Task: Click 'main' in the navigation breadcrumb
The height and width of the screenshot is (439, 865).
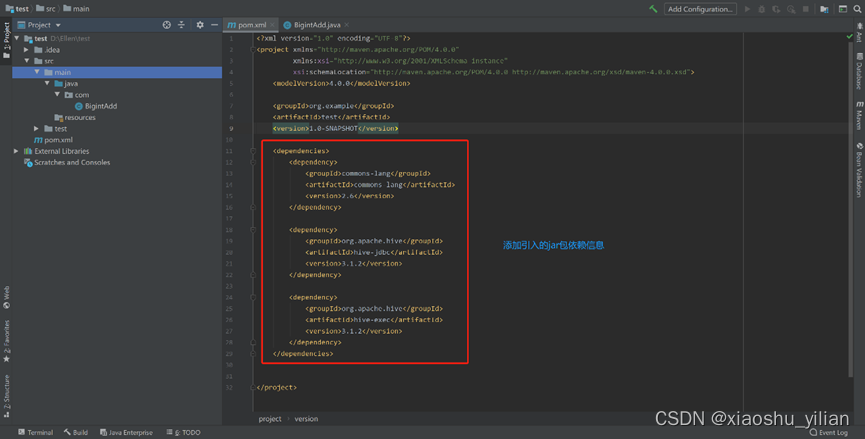Action: [x=76, y=9]
